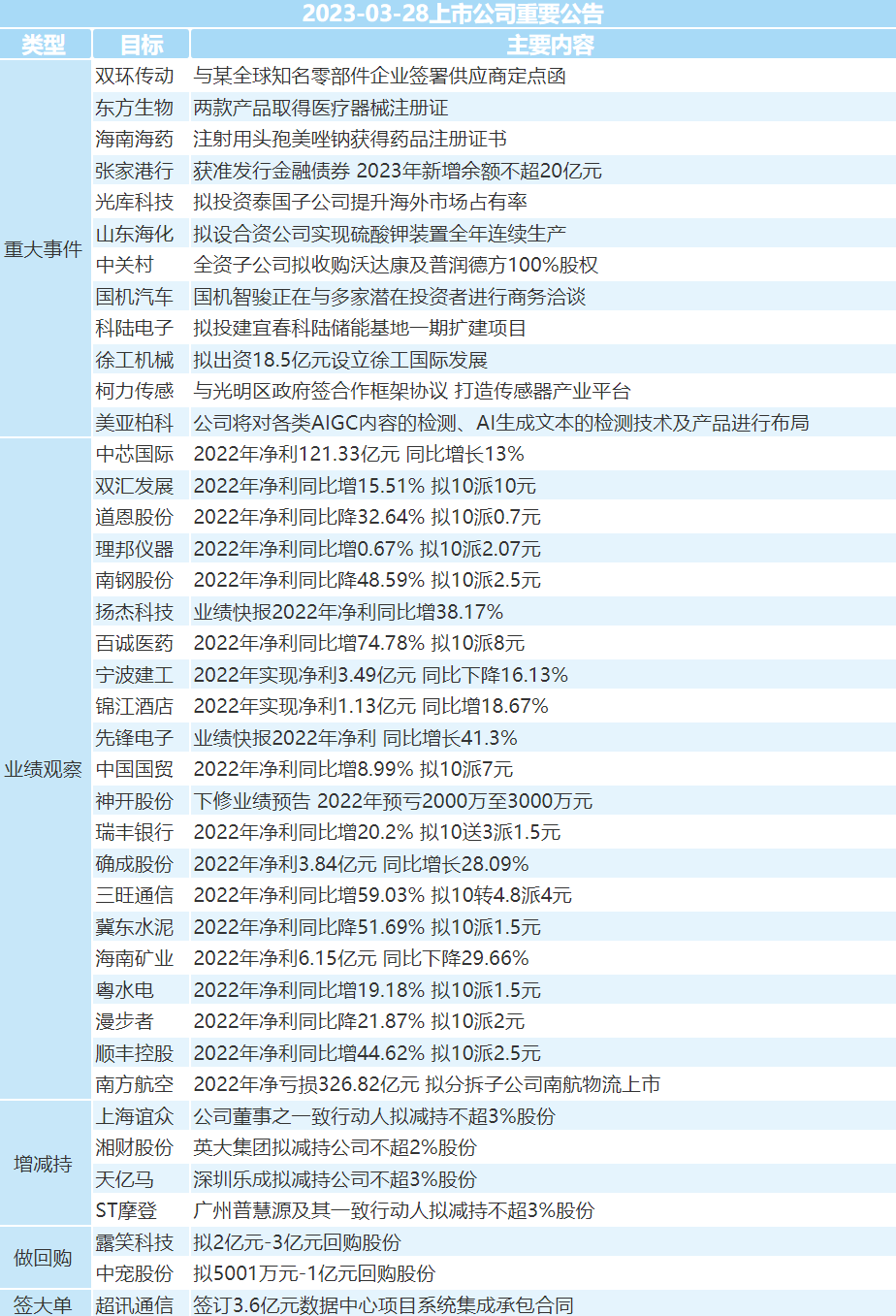
Task: Select stock name 双汇发展
Action: (135, 486)
